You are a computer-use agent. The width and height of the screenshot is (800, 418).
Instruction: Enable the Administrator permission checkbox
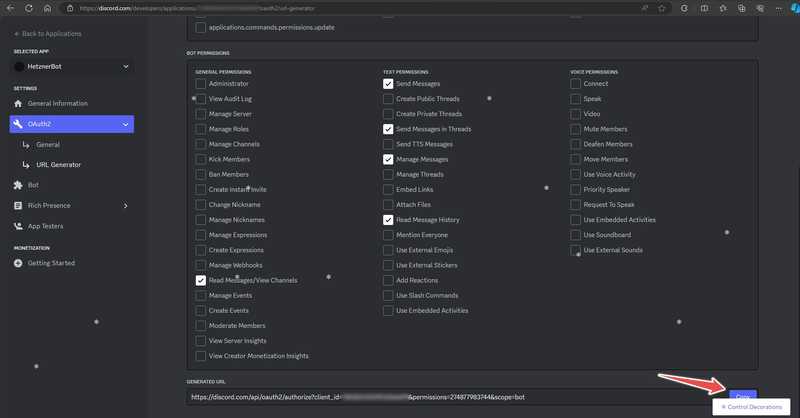(201, 84)
